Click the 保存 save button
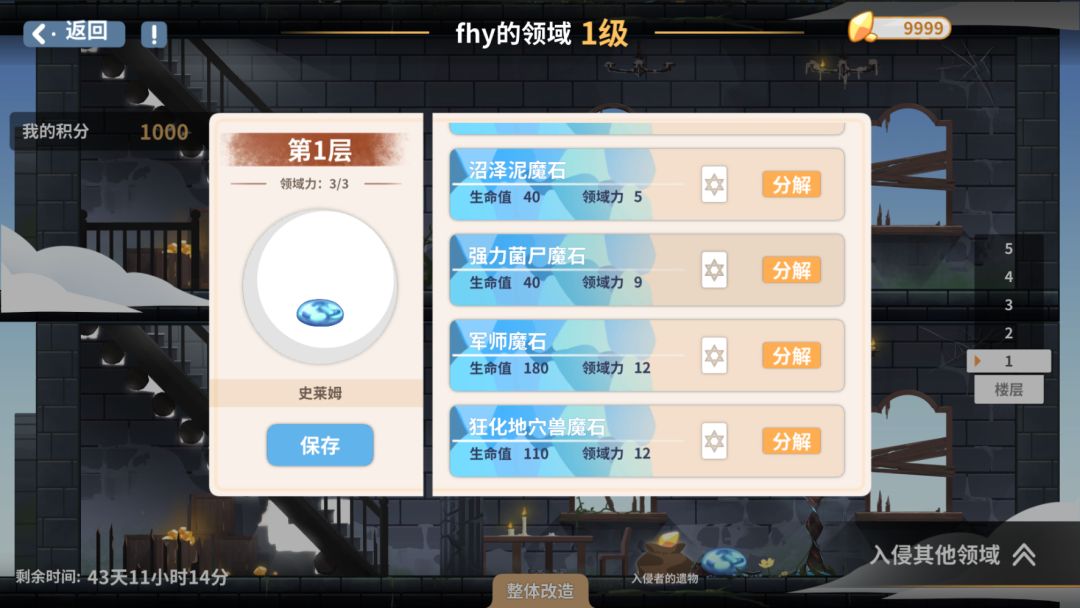This screenshot has width=1080, height=608. [320, 445]
